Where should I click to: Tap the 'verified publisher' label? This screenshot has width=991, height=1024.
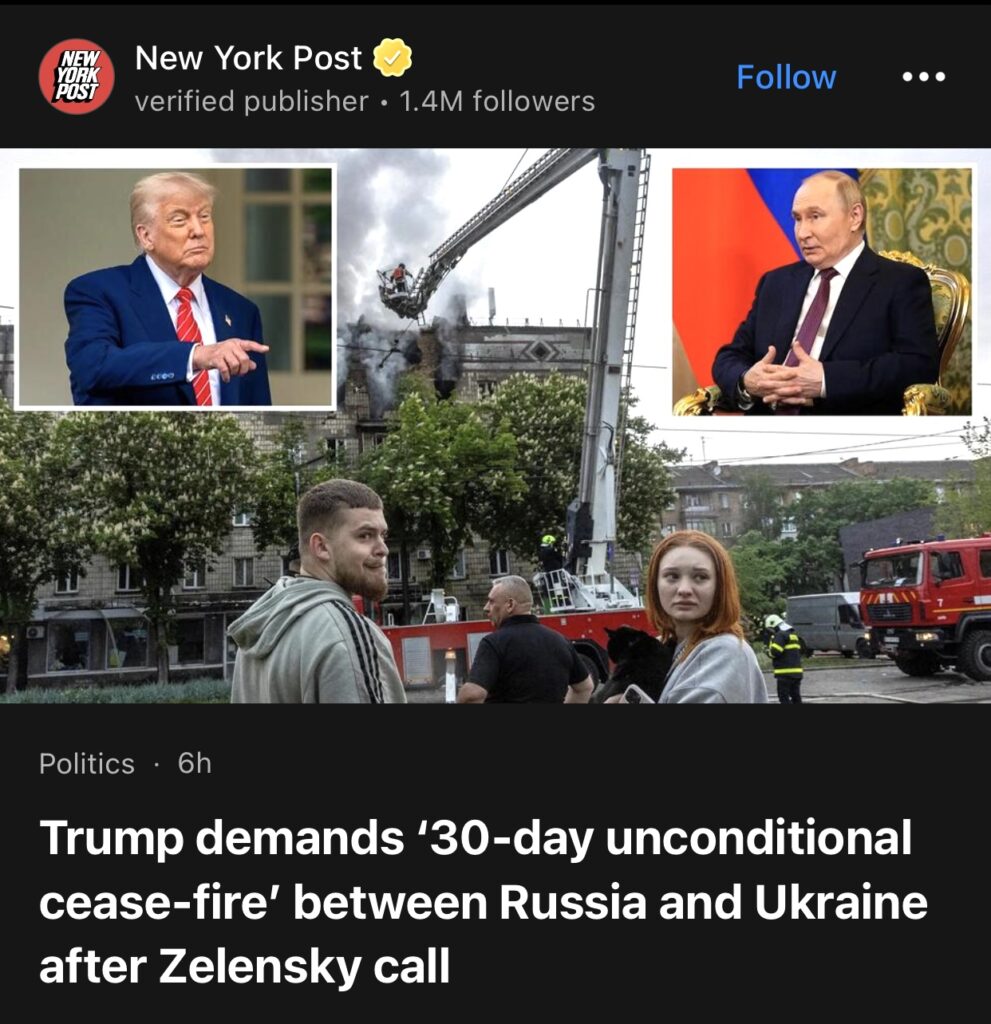(252, 101)
